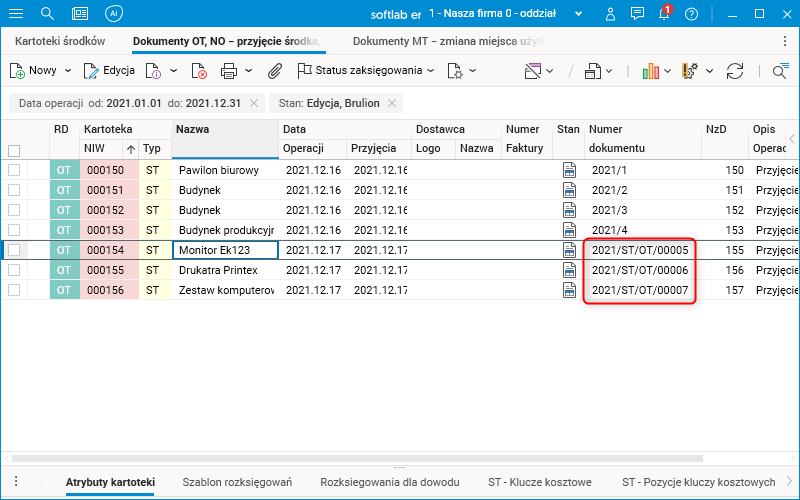Open the Atrybuty kartoteki tab
This screenshot has height=500, width=800.
pyautogui.click(x=110, y=482)
